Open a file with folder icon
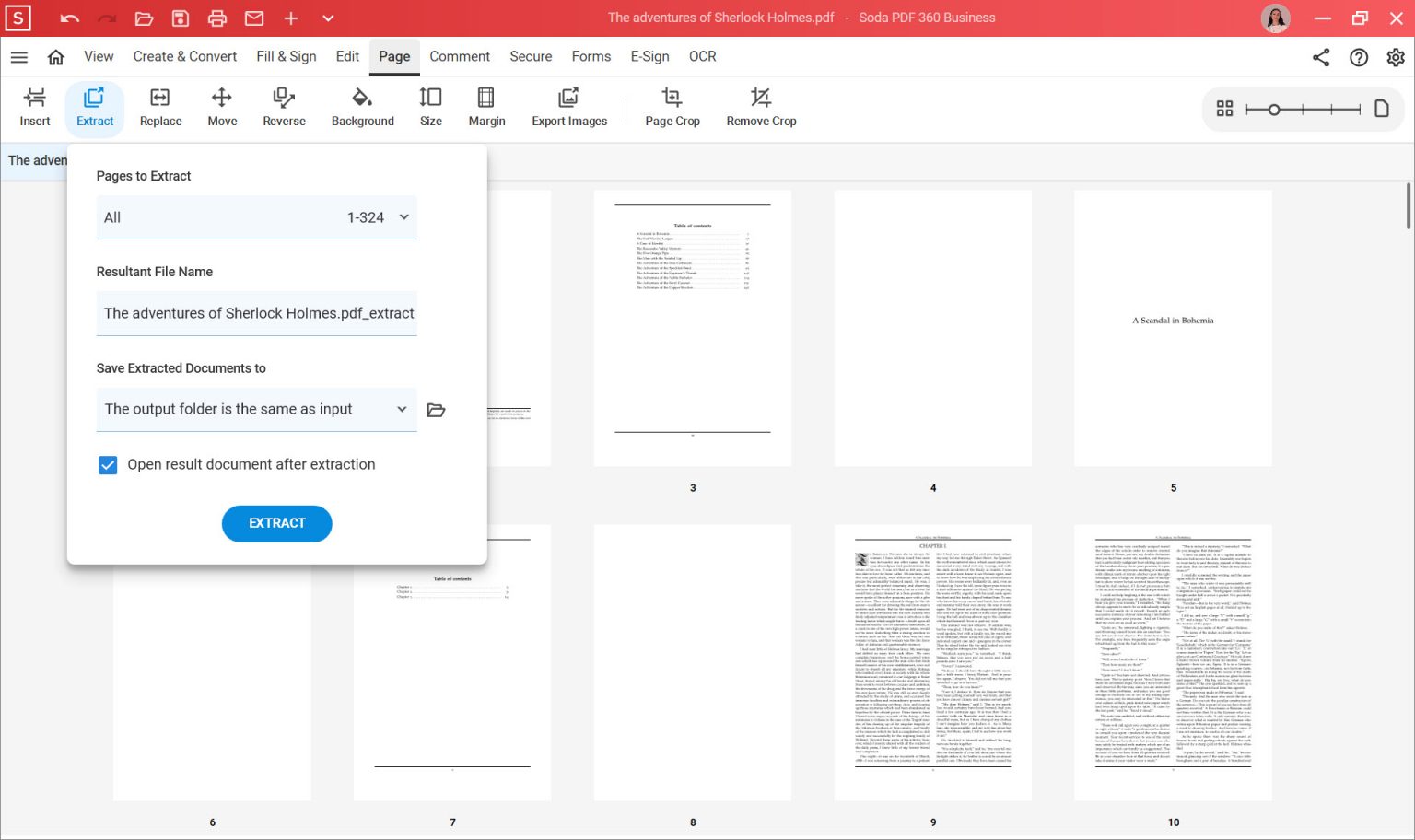The width and height of the screenshot is (1415, 840). pyautogui.click(x=144, y=18)
